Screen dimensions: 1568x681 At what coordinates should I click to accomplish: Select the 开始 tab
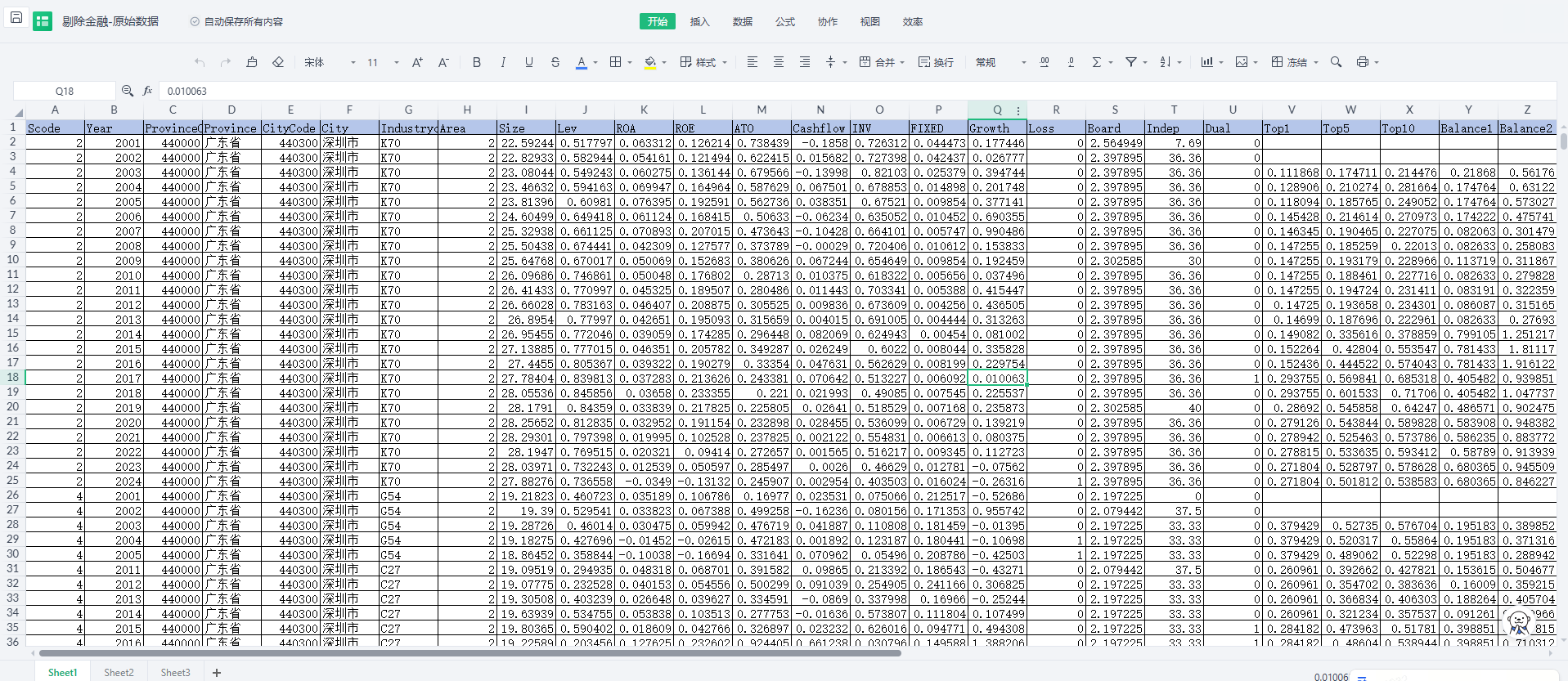[x=658, y=21]
